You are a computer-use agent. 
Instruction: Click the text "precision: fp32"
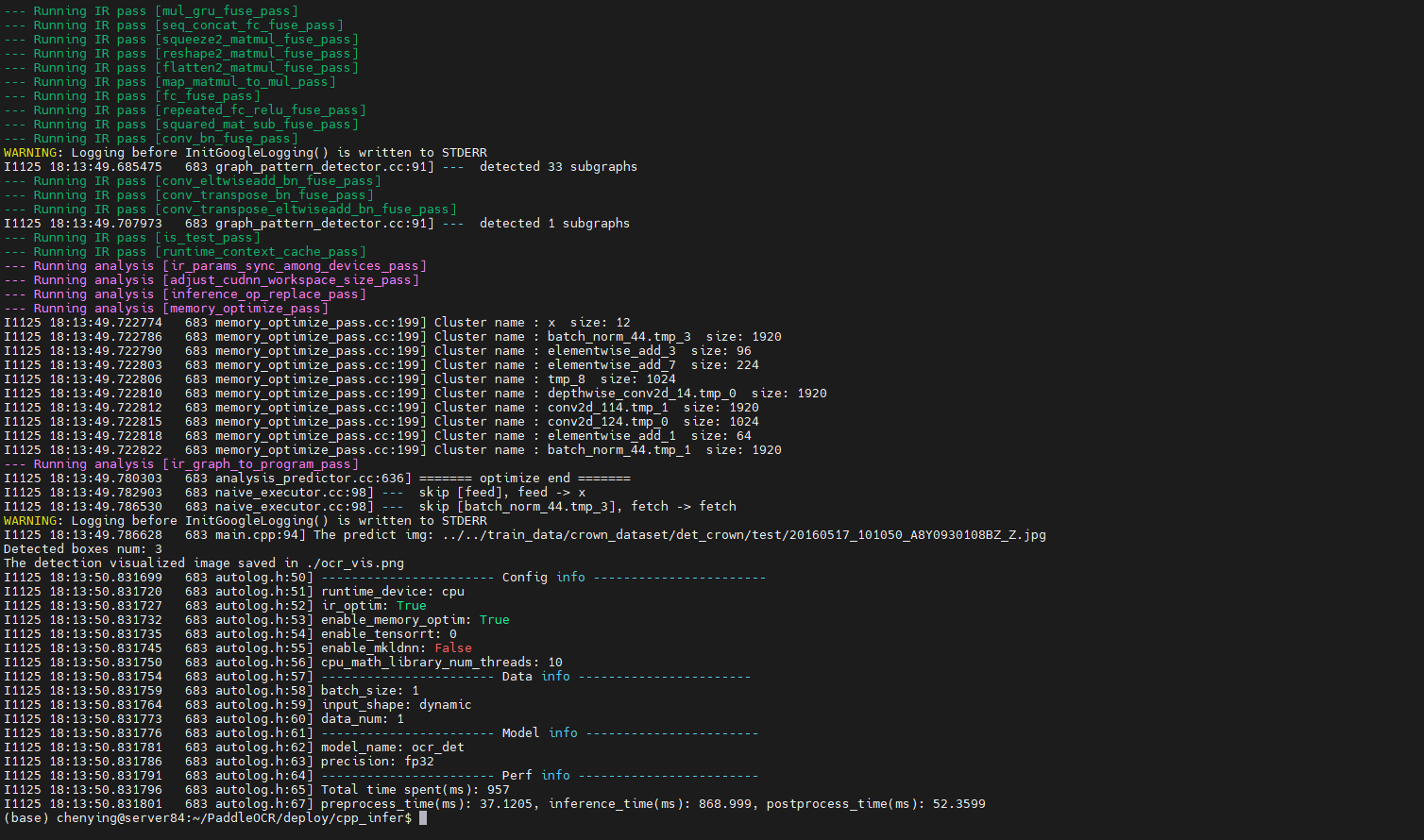click(378, 762)
